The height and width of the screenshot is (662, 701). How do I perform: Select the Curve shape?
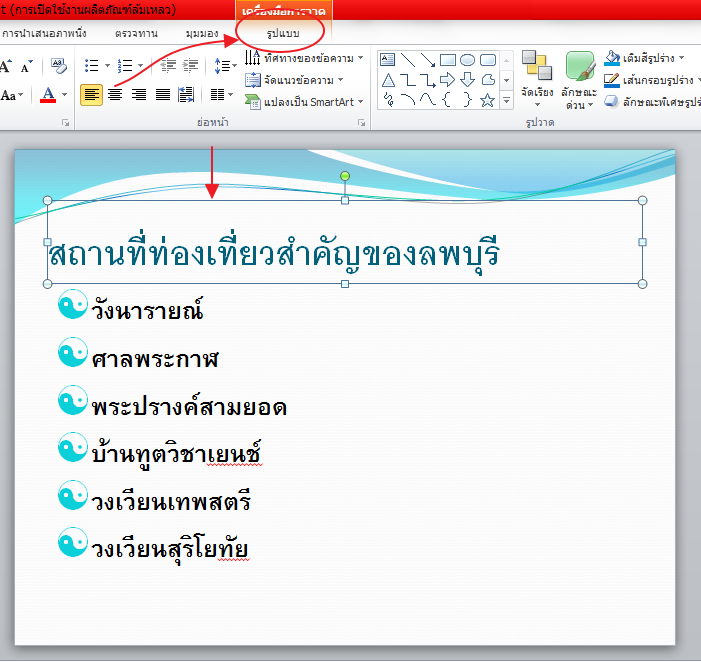(x=428, y=99)
